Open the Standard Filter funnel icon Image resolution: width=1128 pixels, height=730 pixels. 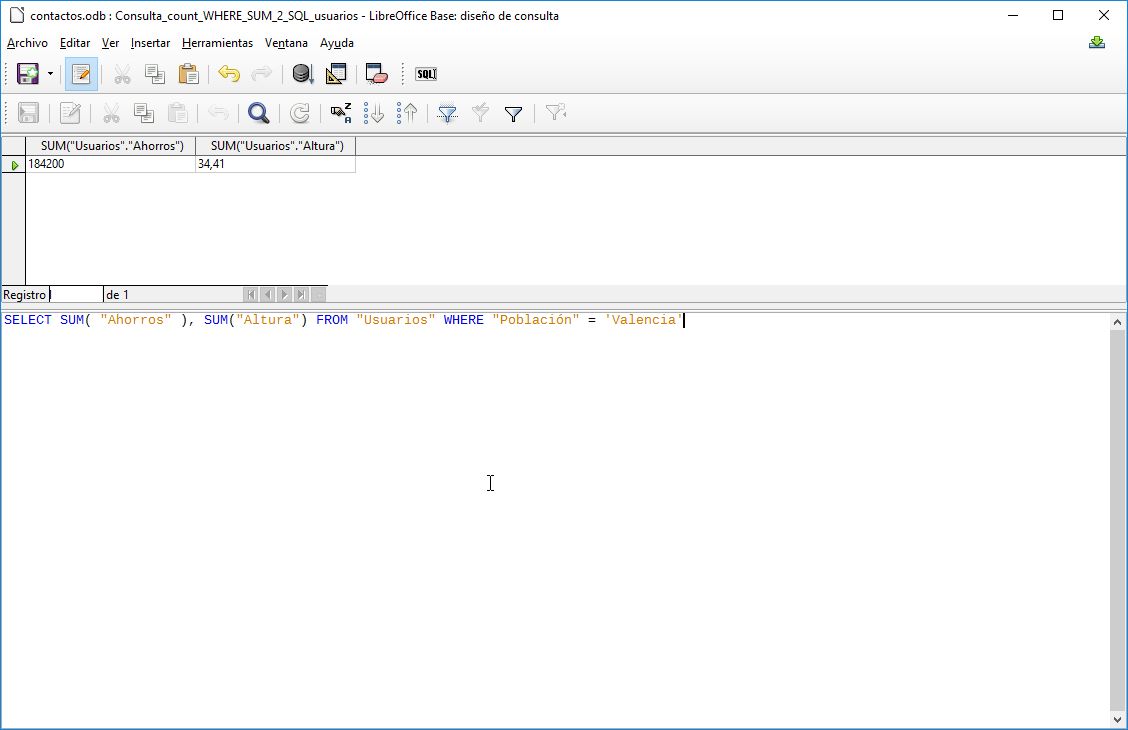tap(512, 113)
